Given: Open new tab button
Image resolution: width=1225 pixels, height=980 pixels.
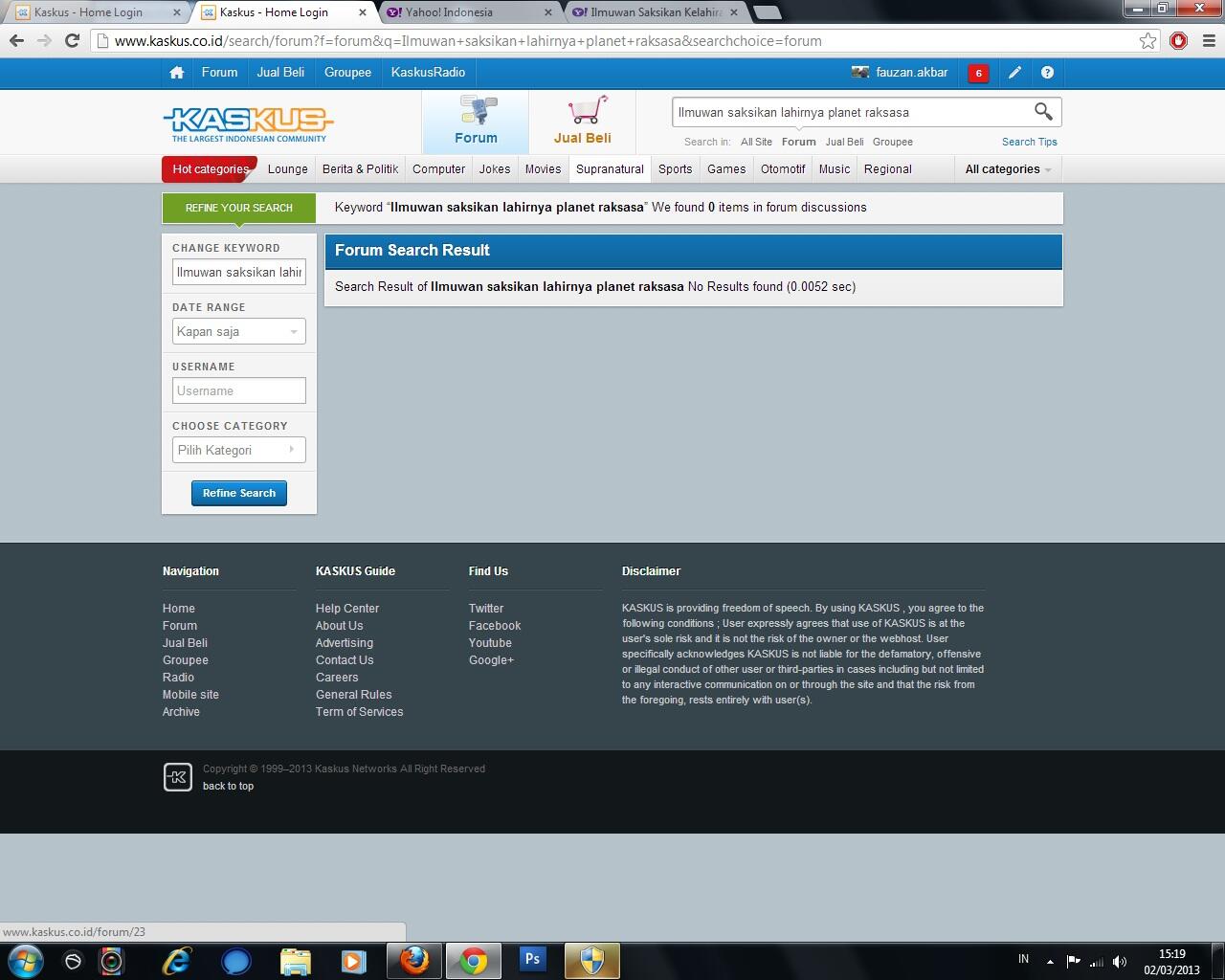Looking at the screenshot, I should (767, 12).
